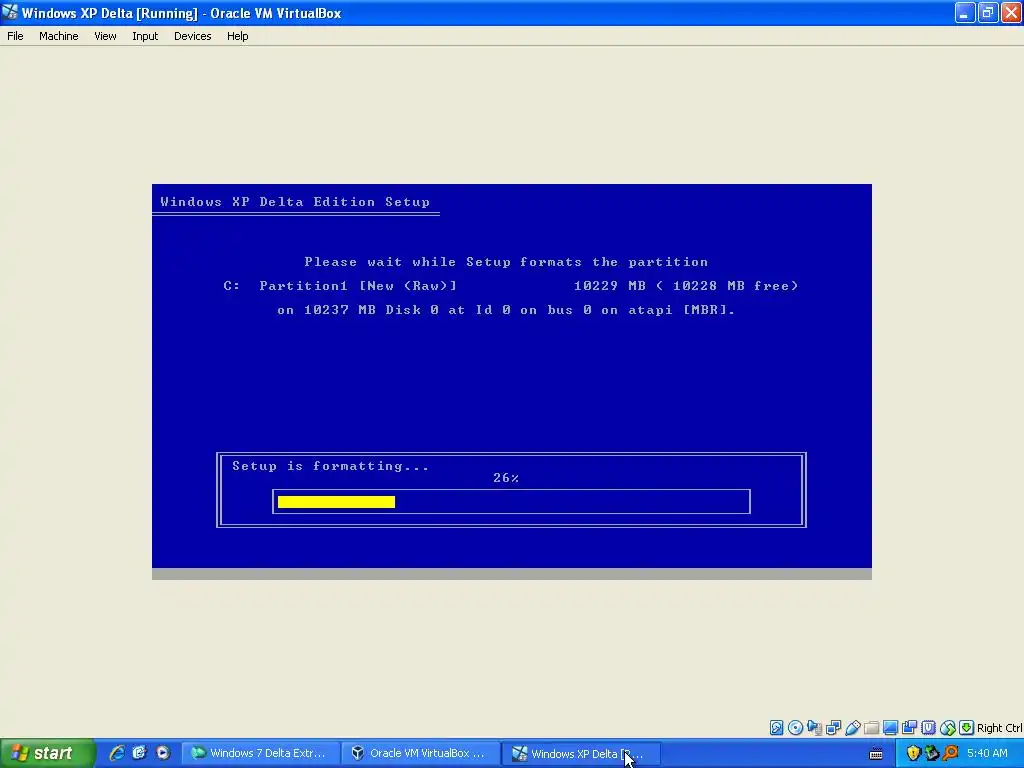This screenshot has width=1024, height=768.
Task: Click the keyboard icon on the taskbar
Action: (x=876, y=754)
